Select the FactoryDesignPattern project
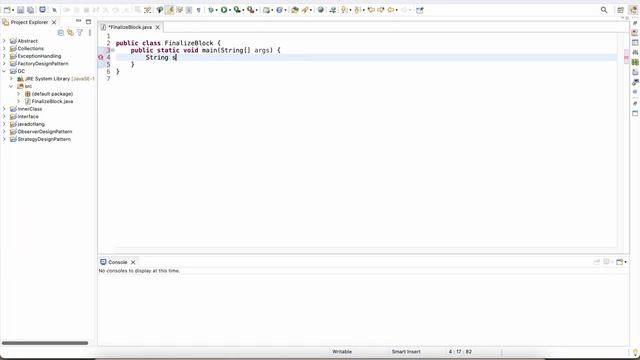This screenshot has width=640, height=360. coord(42,64)
